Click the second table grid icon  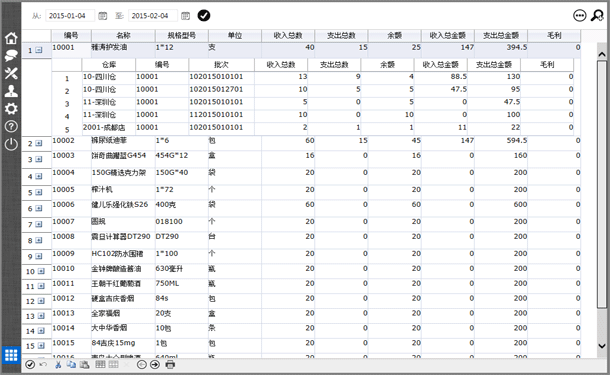[x=114, y=364]
